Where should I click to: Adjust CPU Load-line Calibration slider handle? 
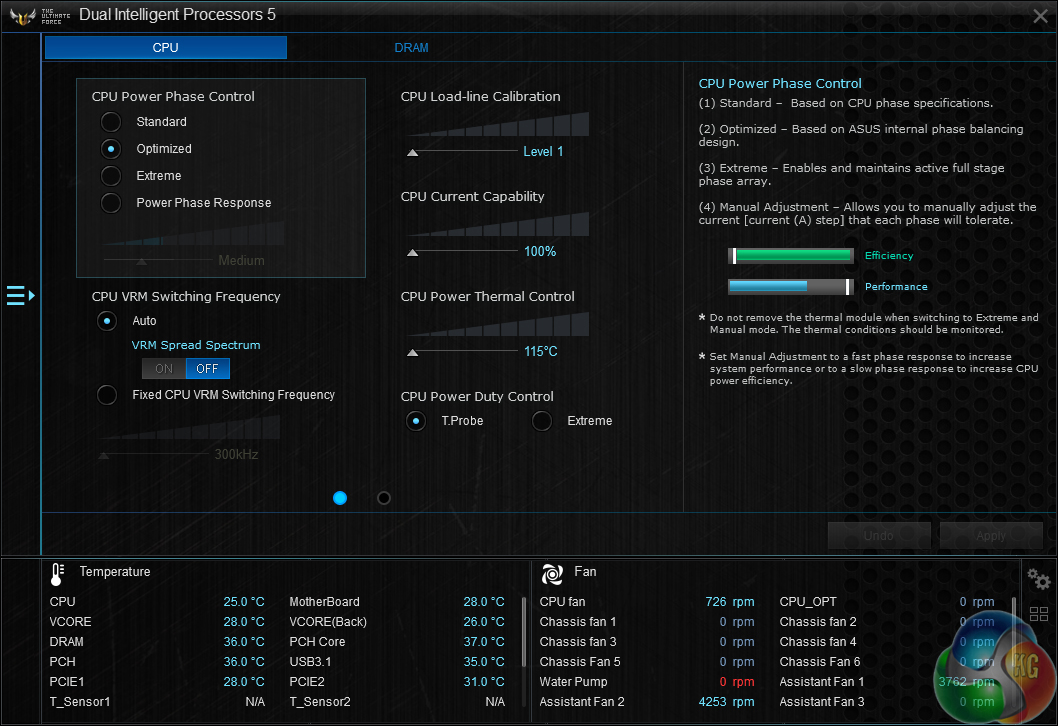coord(412,153)
